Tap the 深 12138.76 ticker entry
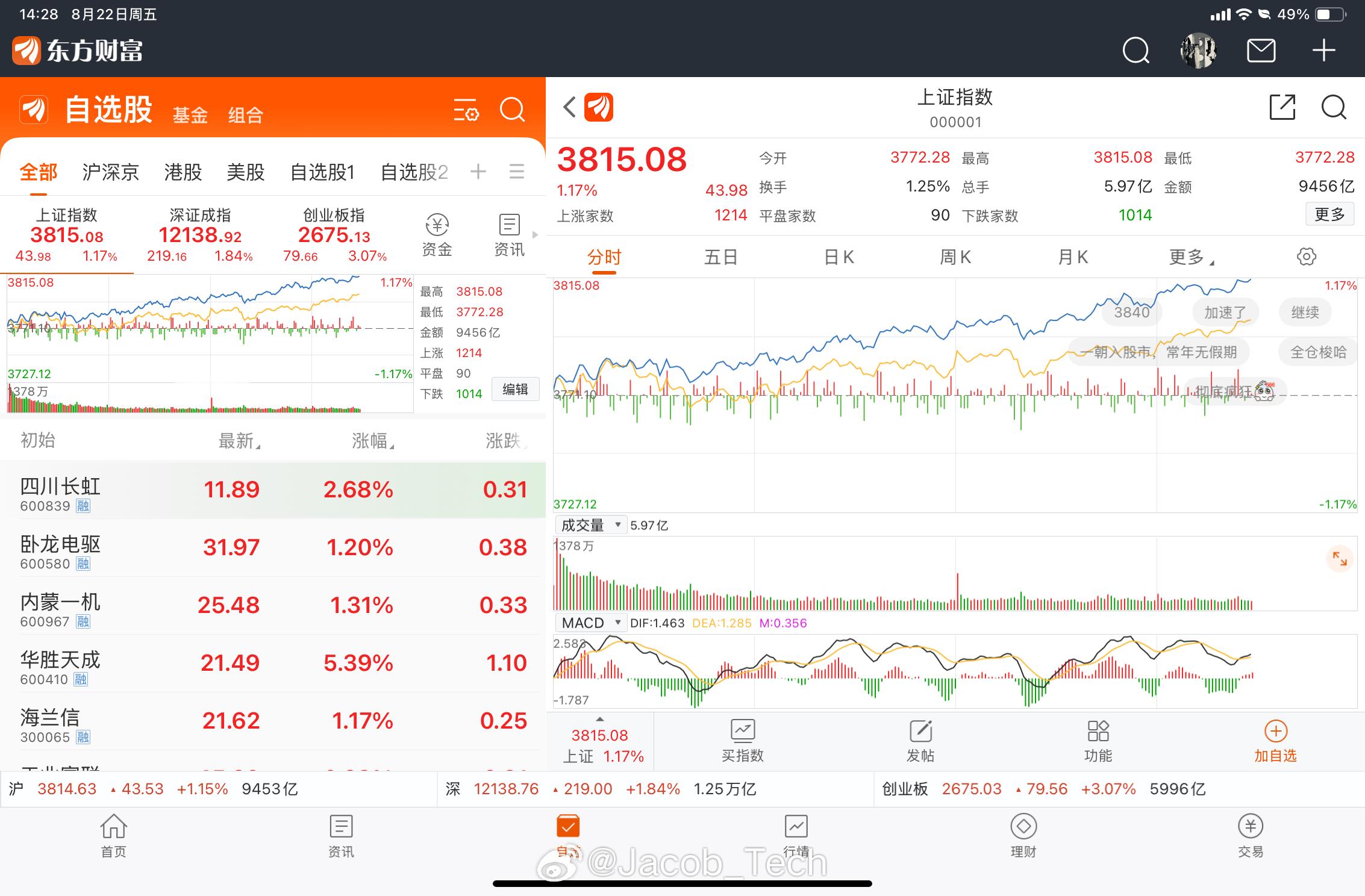1365x896 pixels. (x=655, y=789)
